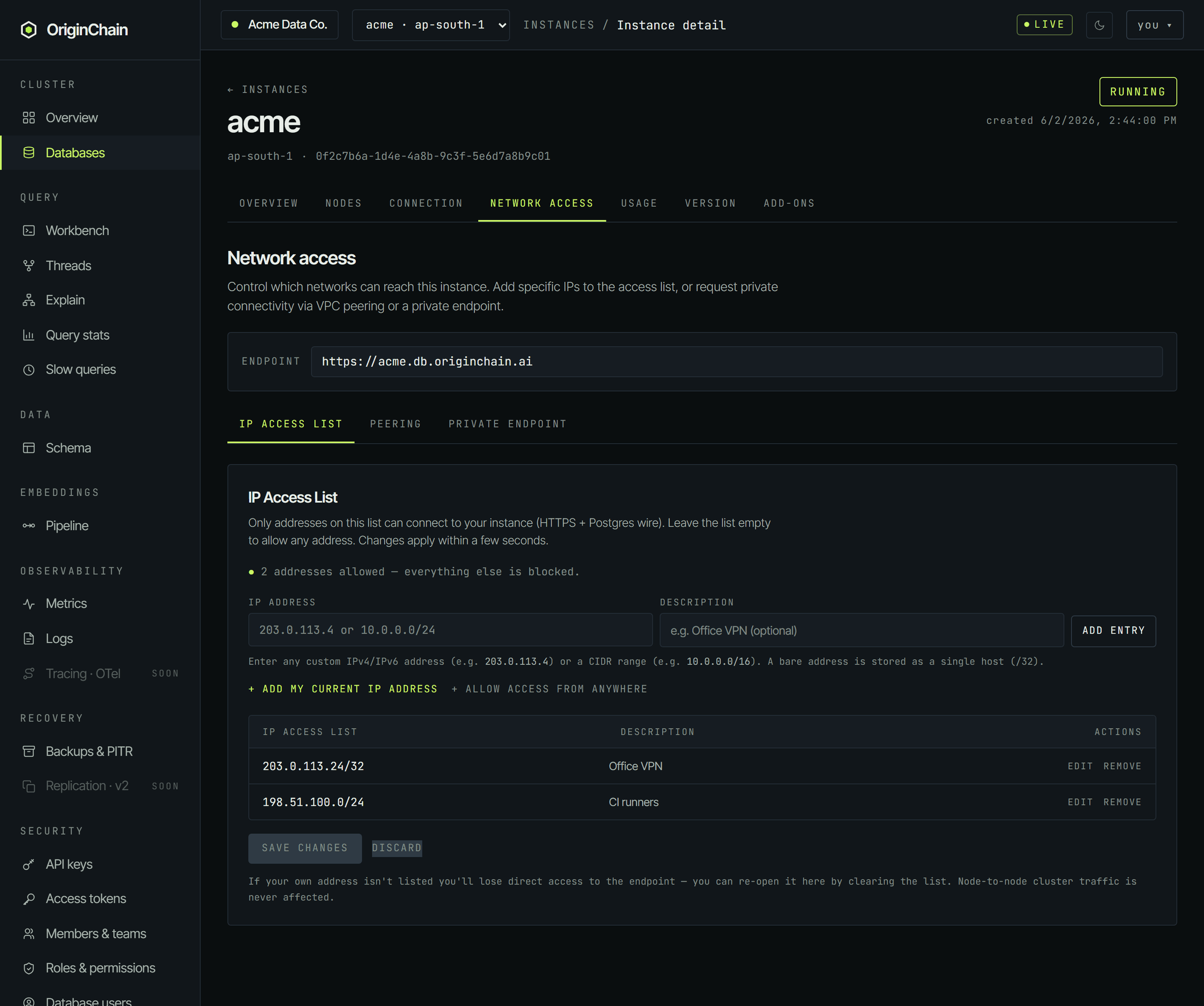Click the Acme Data Co. organization selector
The image size is (1204, 1006).
(x=279, y=25)
